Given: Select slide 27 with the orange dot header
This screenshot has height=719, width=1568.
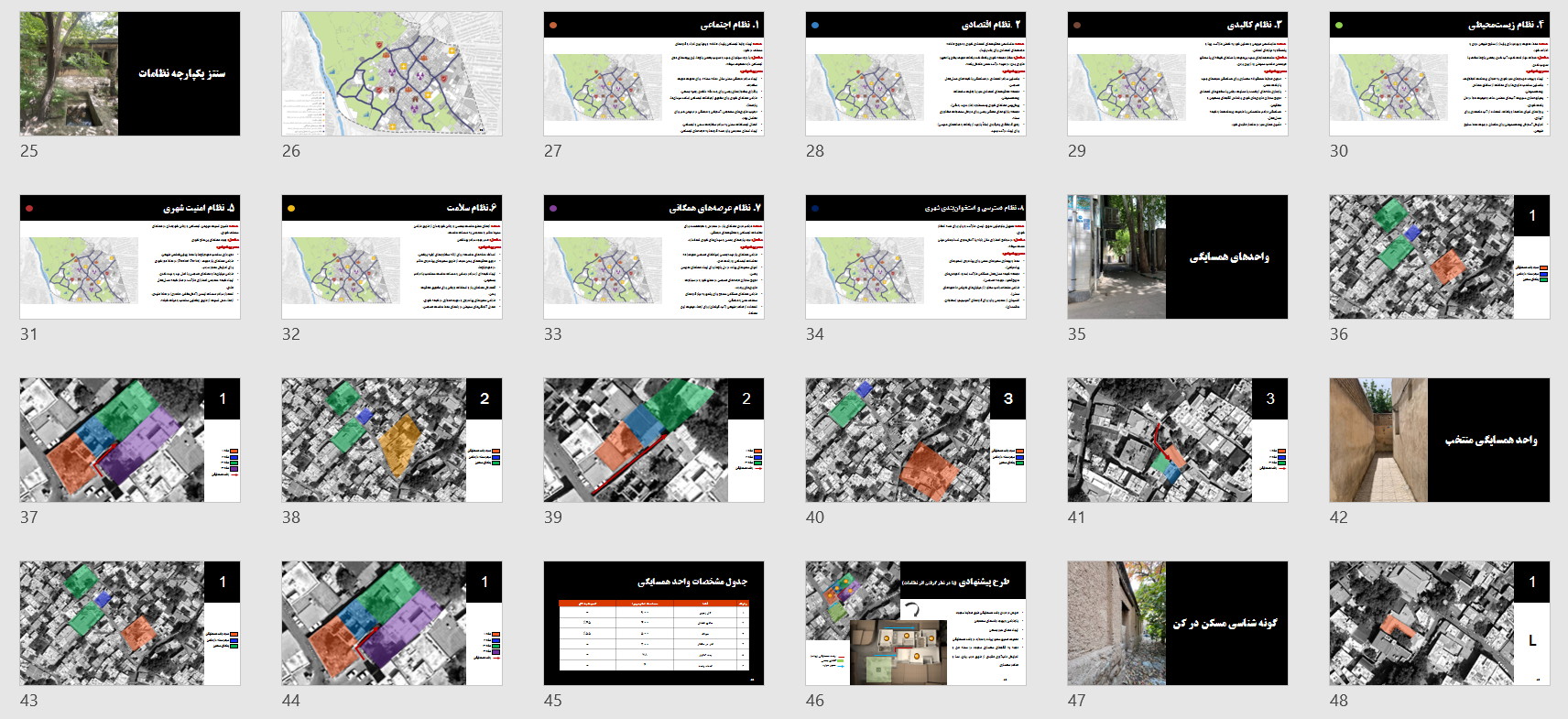Looking at the screenshot, I should tap(654, 73).
